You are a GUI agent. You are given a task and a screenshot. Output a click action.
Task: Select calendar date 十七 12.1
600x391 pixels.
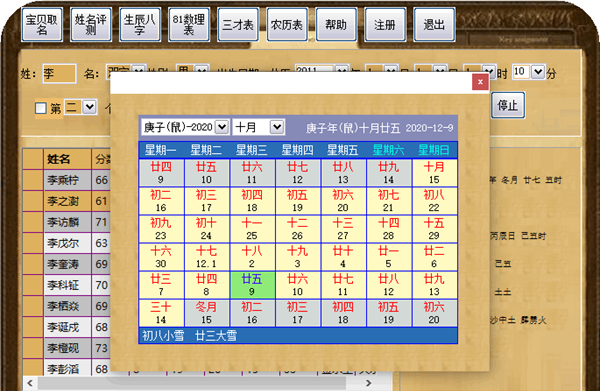tap(206, 257)
